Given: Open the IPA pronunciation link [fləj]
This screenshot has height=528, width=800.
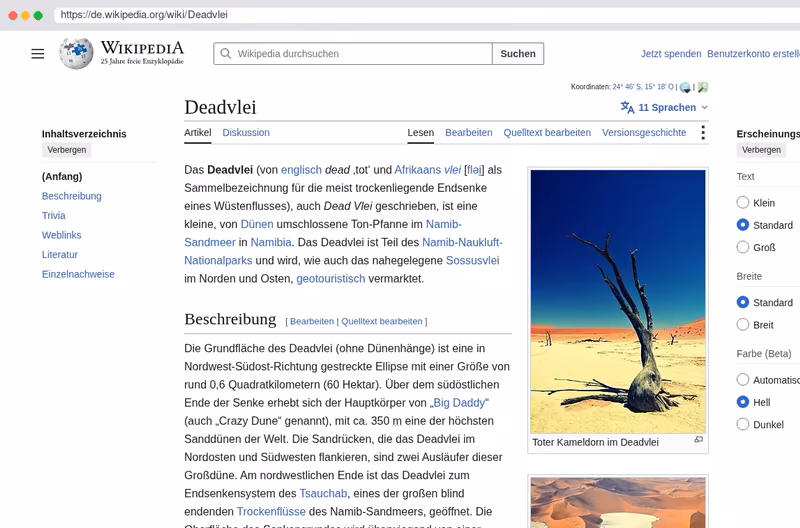Looking at the screenshot, I should click(x=474, y=170).
